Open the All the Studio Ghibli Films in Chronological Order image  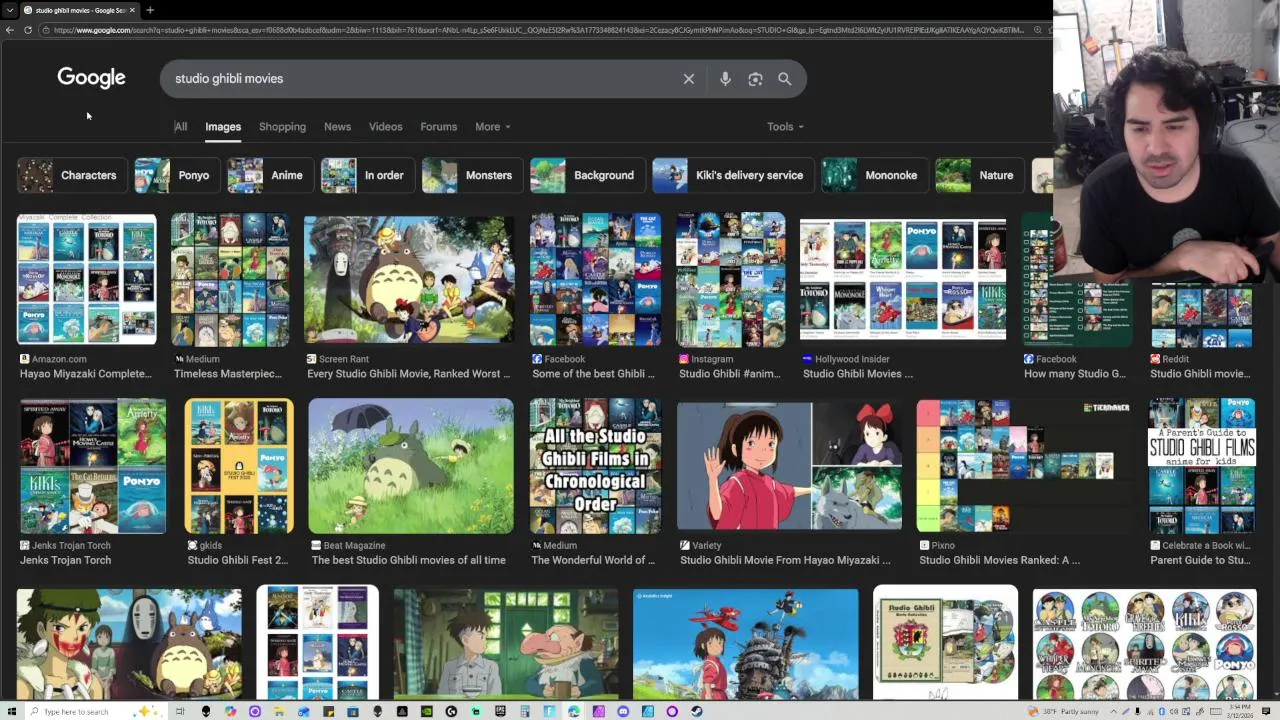click(595, 466)
